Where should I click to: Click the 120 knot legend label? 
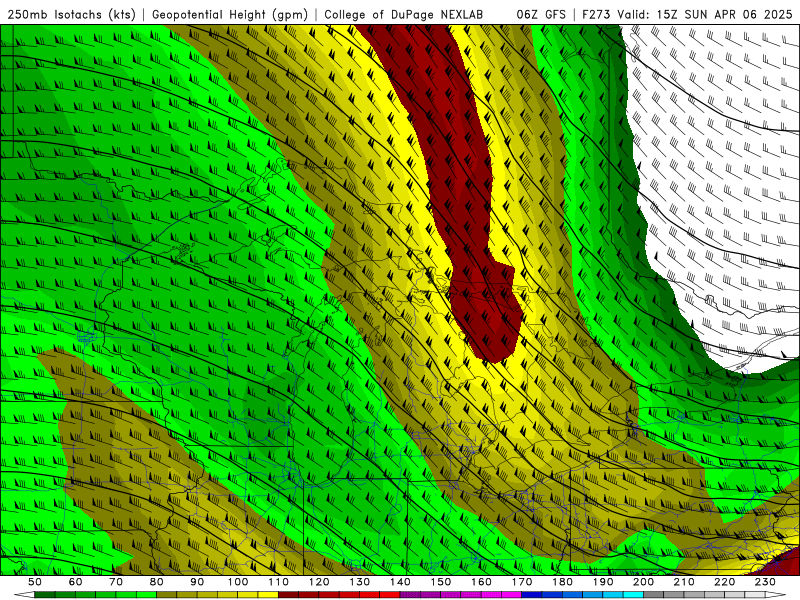click(319, 582)
